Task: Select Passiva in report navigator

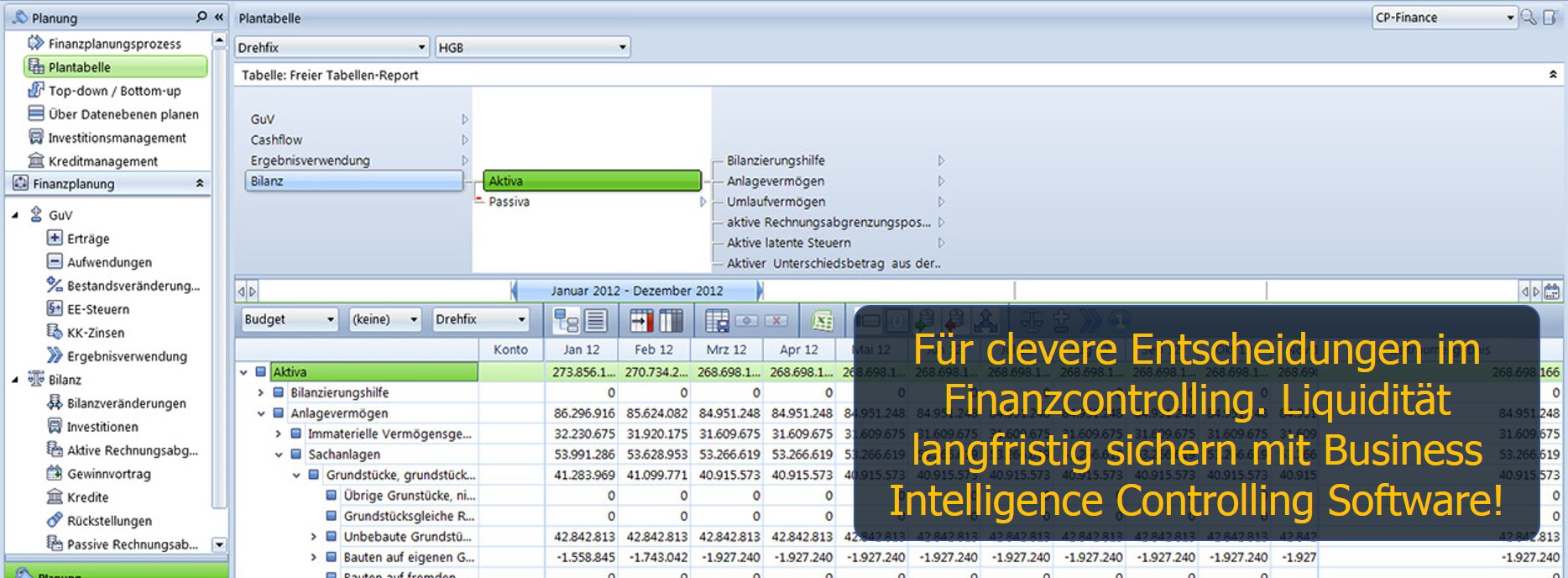Action: [x=509, y=202]
